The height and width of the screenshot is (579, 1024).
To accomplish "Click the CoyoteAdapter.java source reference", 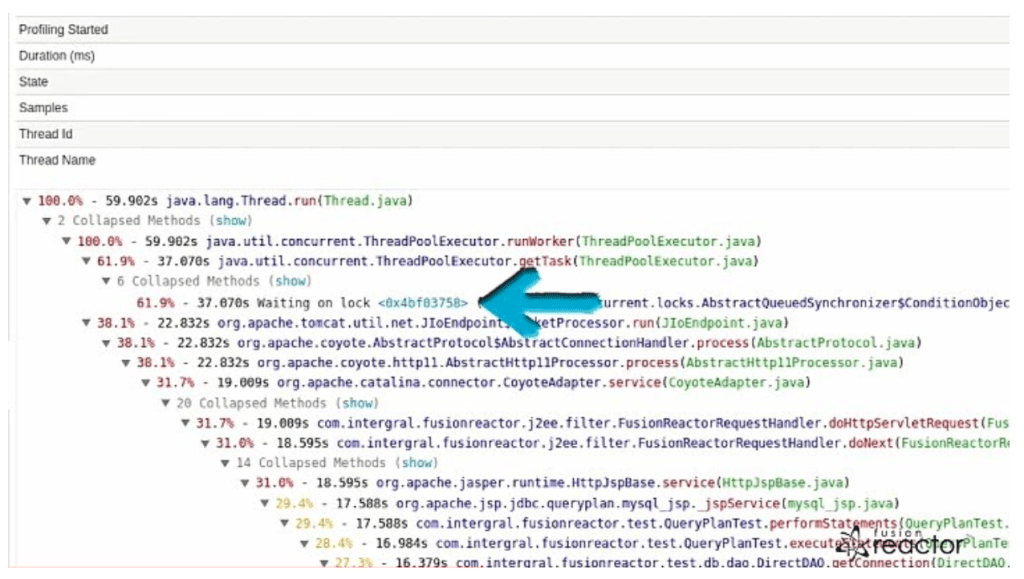I will [736, 383].
